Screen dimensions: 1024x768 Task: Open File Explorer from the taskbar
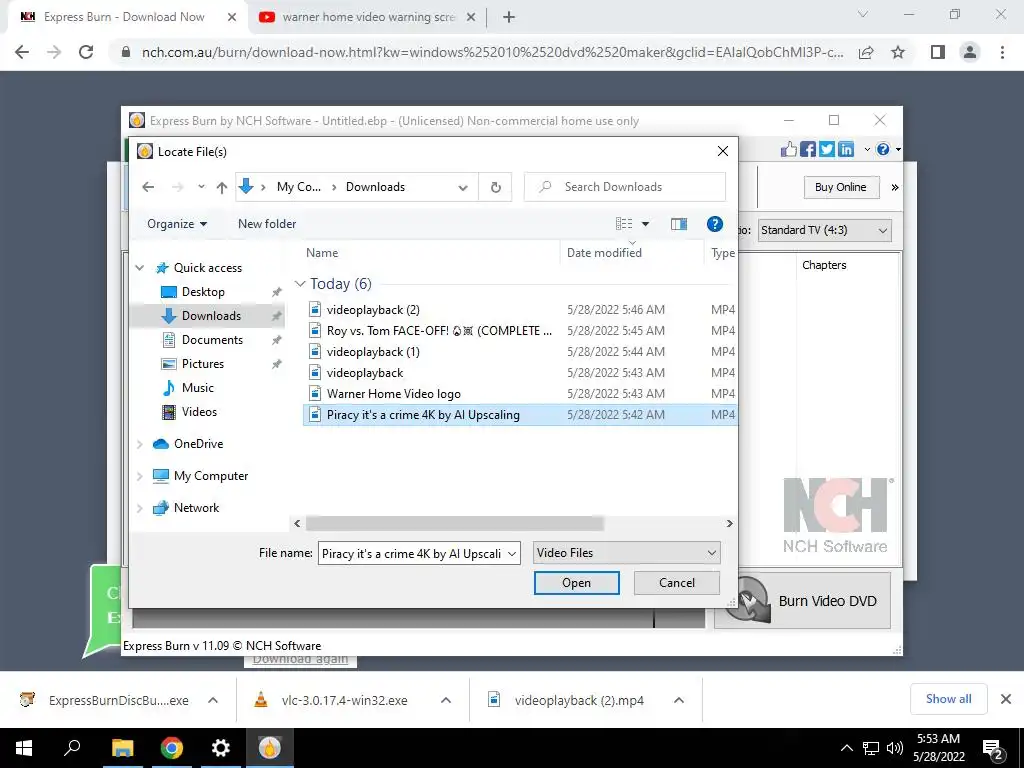click(x=122, y=748)
